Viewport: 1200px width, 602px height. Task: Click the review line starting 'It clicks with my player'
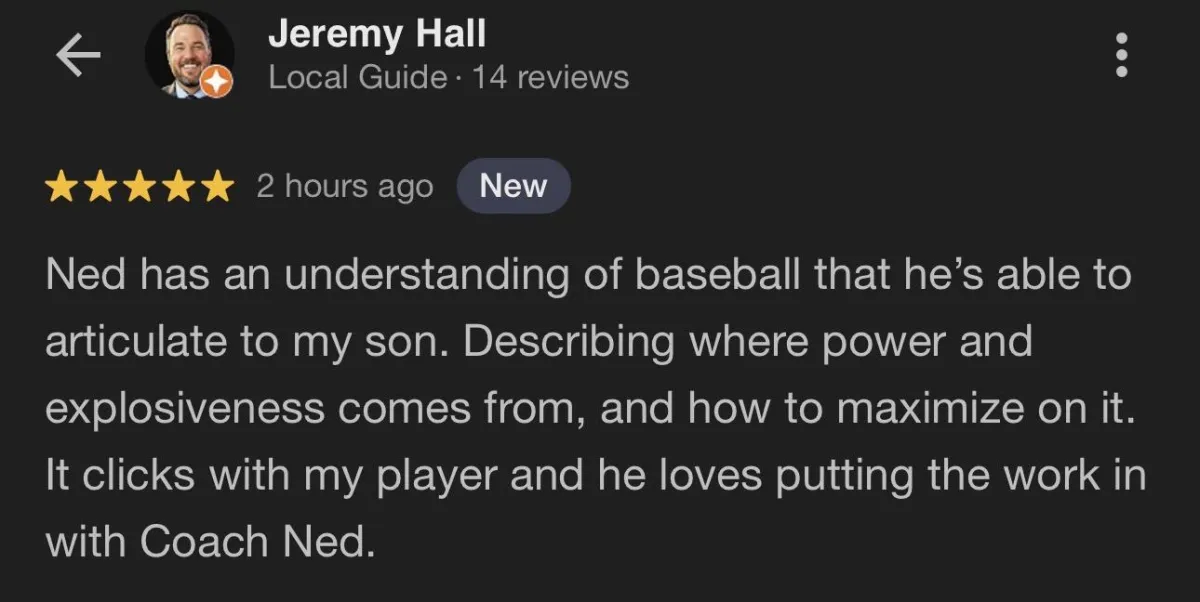click(x=595, y=475)
